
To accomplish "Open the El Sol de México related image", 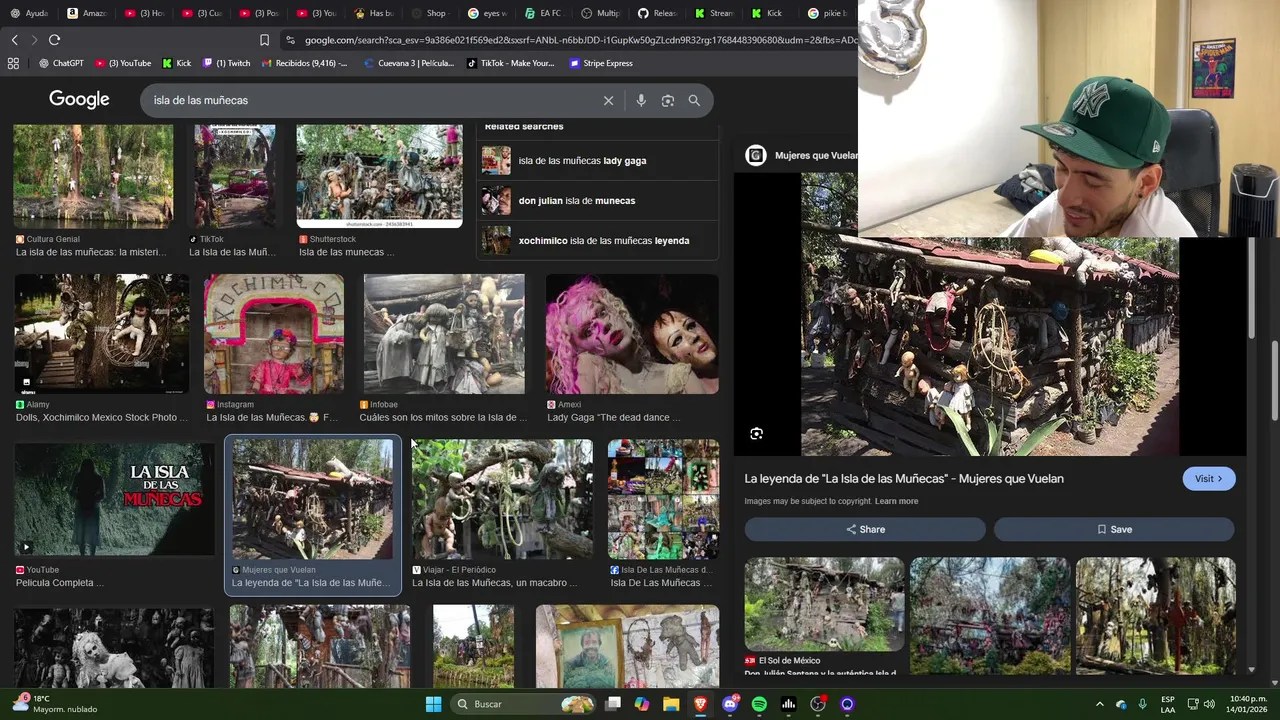I will coord(824,604).
